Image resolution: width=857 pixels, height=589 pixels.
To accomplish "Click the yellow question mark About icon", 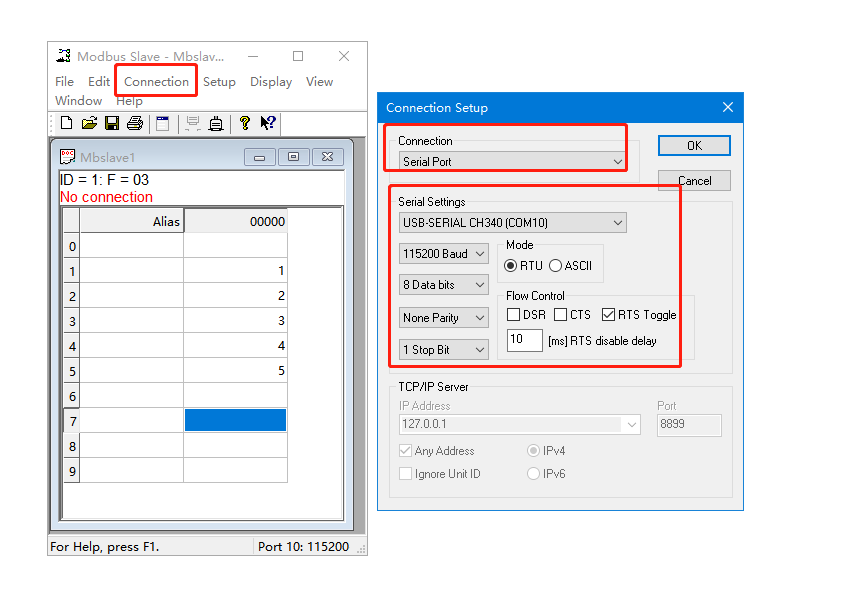I will click(244, 123).
